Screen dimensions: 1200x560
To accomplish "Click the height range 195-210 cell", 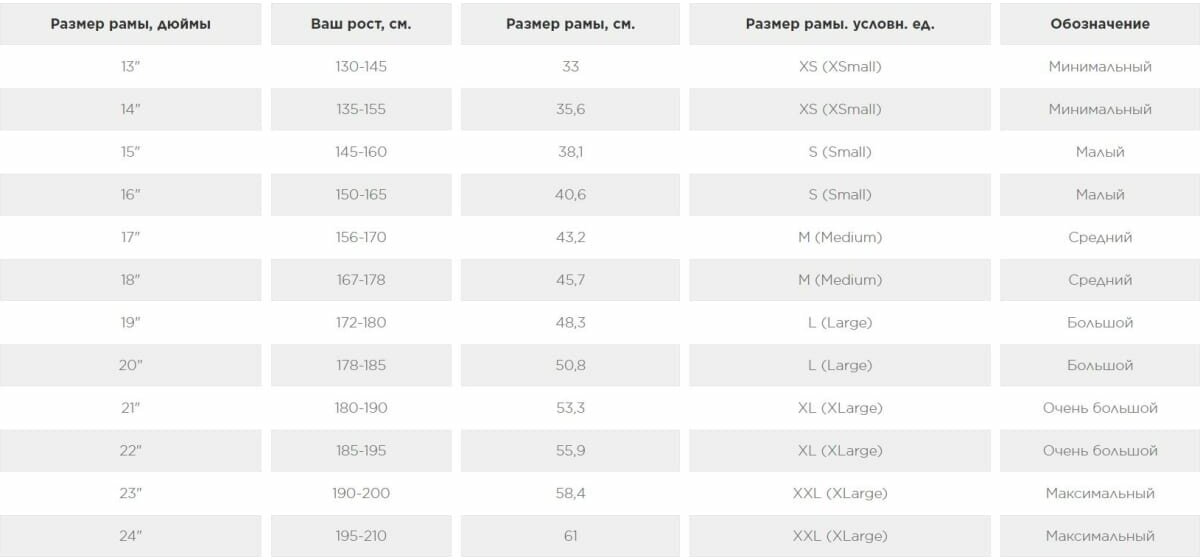I will point(361,536).
